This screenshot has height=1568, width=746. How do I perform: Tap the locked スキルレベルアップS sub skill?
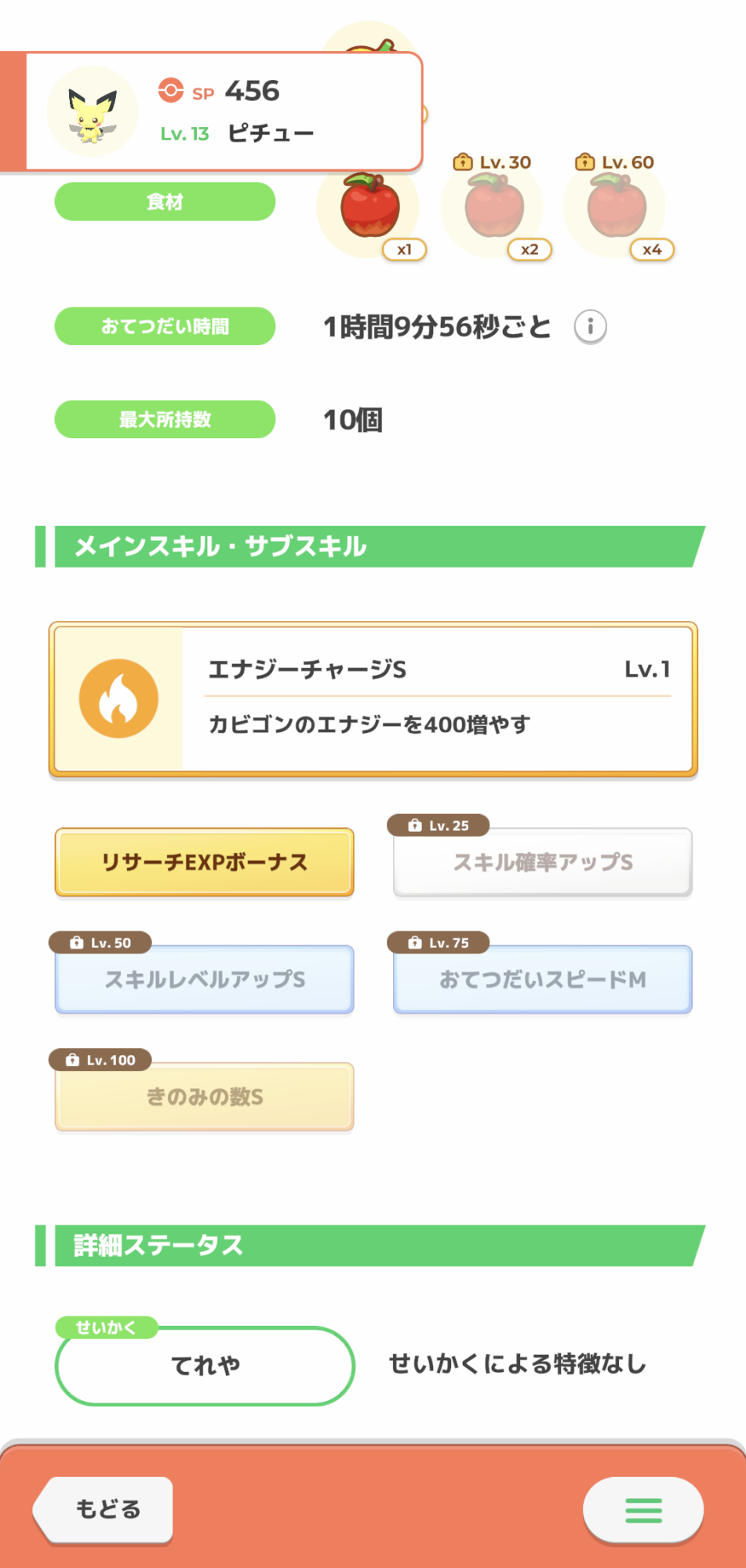[205, 979]
